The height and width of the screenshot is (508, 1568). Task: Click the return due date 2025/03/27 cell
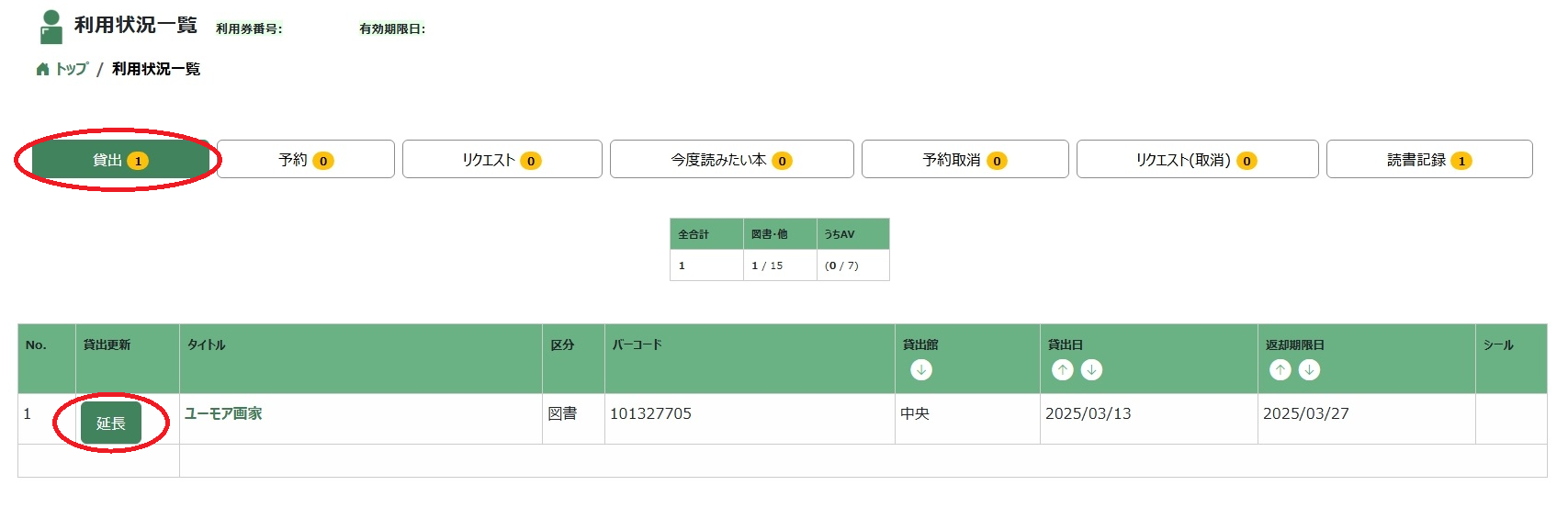1305,413
